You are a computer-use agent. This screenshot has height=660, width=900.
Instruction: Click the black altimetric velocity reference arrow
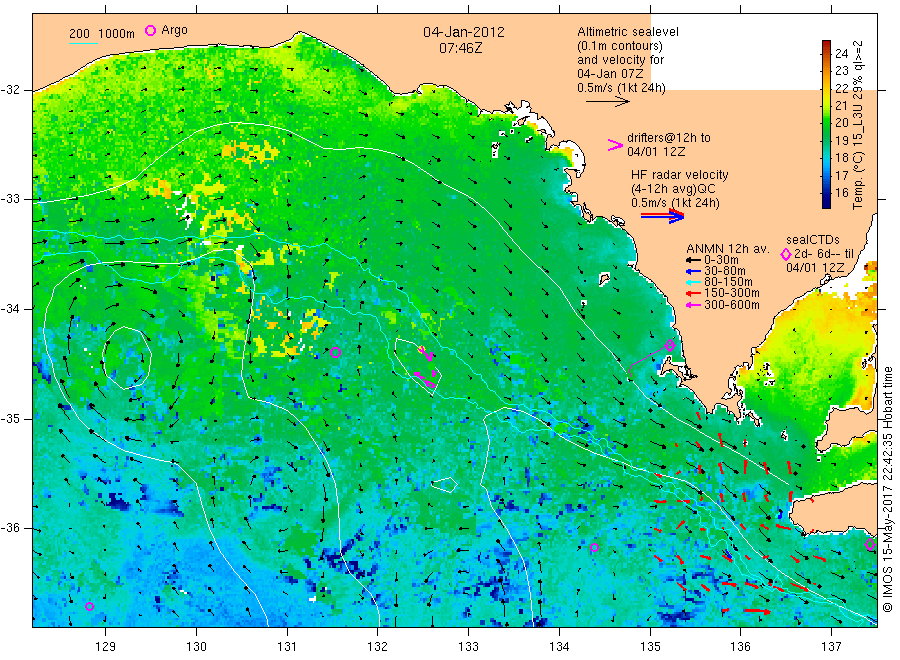pos(607,102)
